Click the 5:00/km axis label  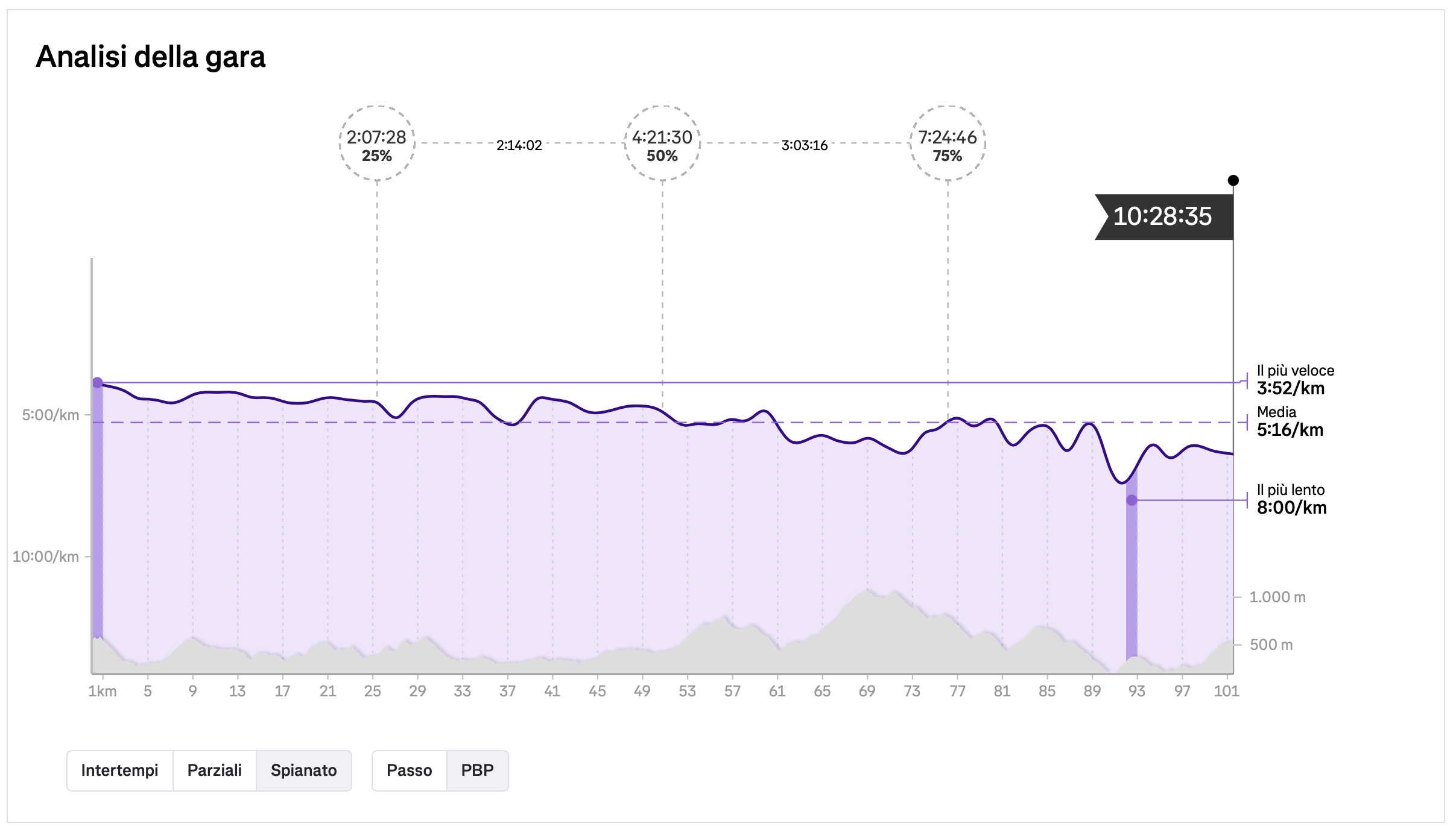click(x=51, y=415)
